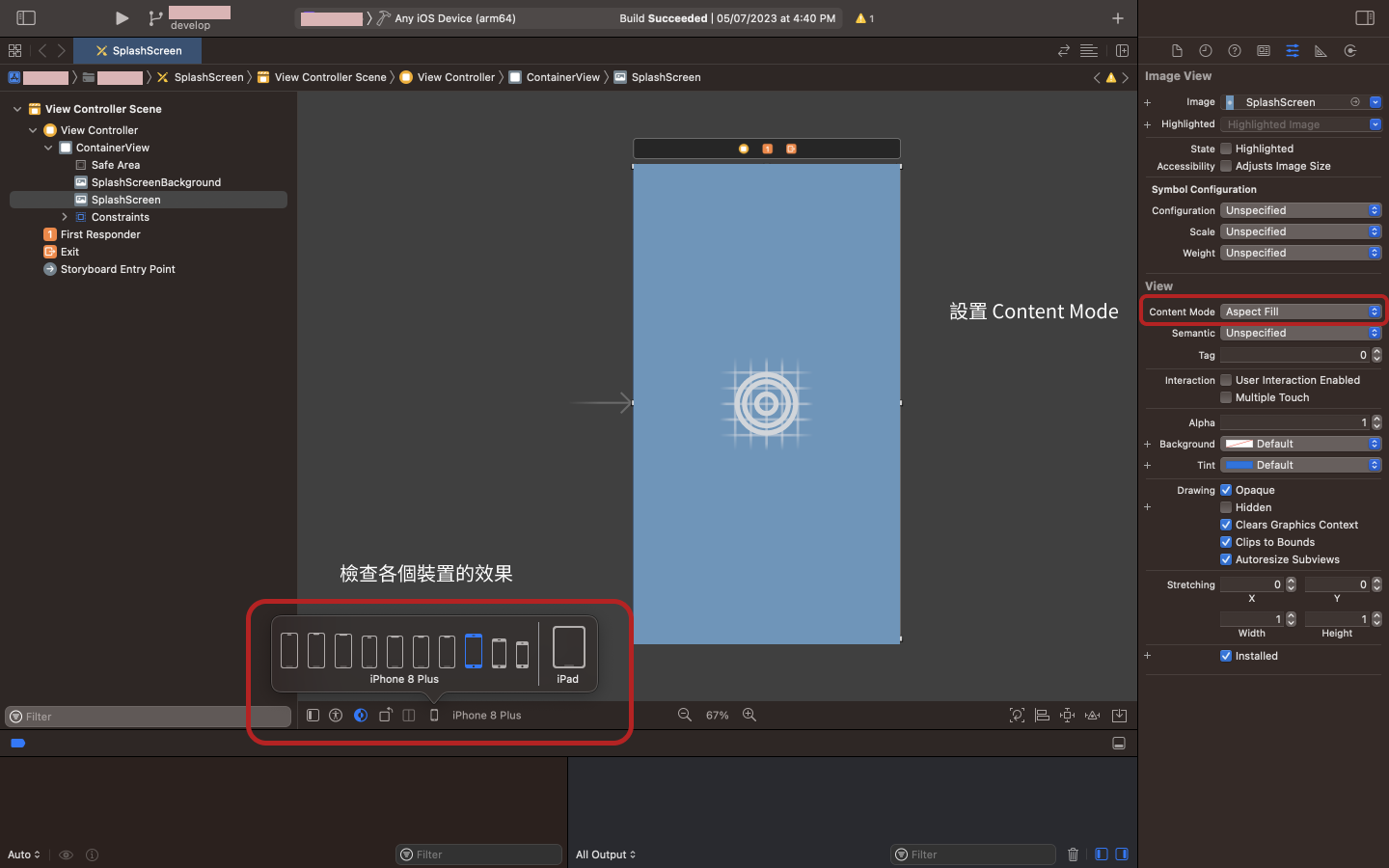Enable User Interaction Enabled
The image size is (1389, 868).
(1226, 379)
